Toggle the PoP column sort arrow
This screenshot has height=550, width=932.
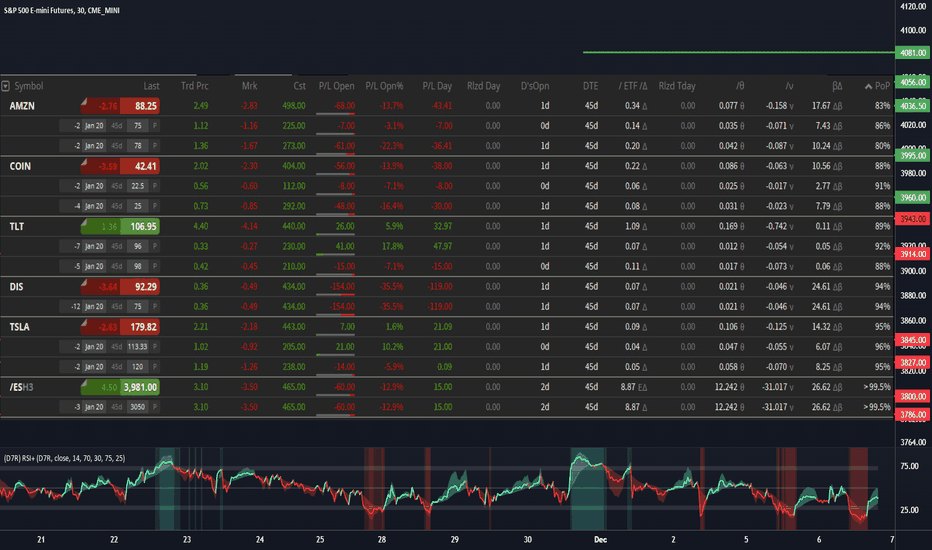(868, 86)
